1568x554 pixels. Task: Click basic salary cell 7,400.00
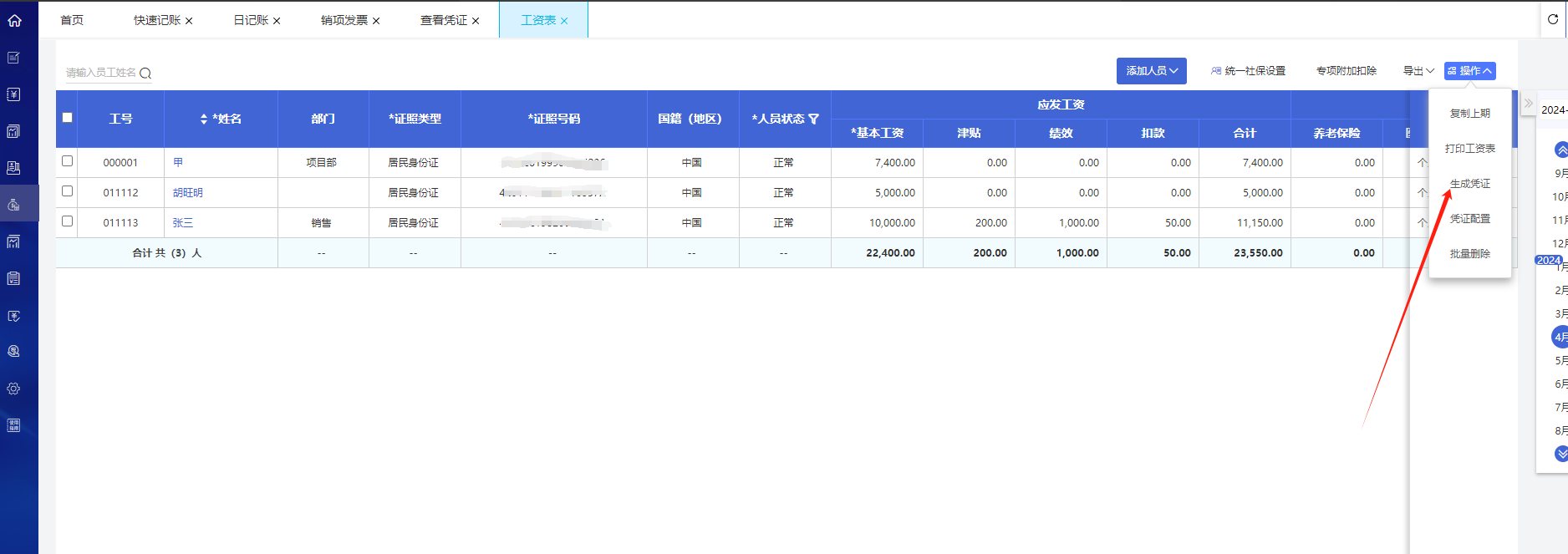coord(878,163)
